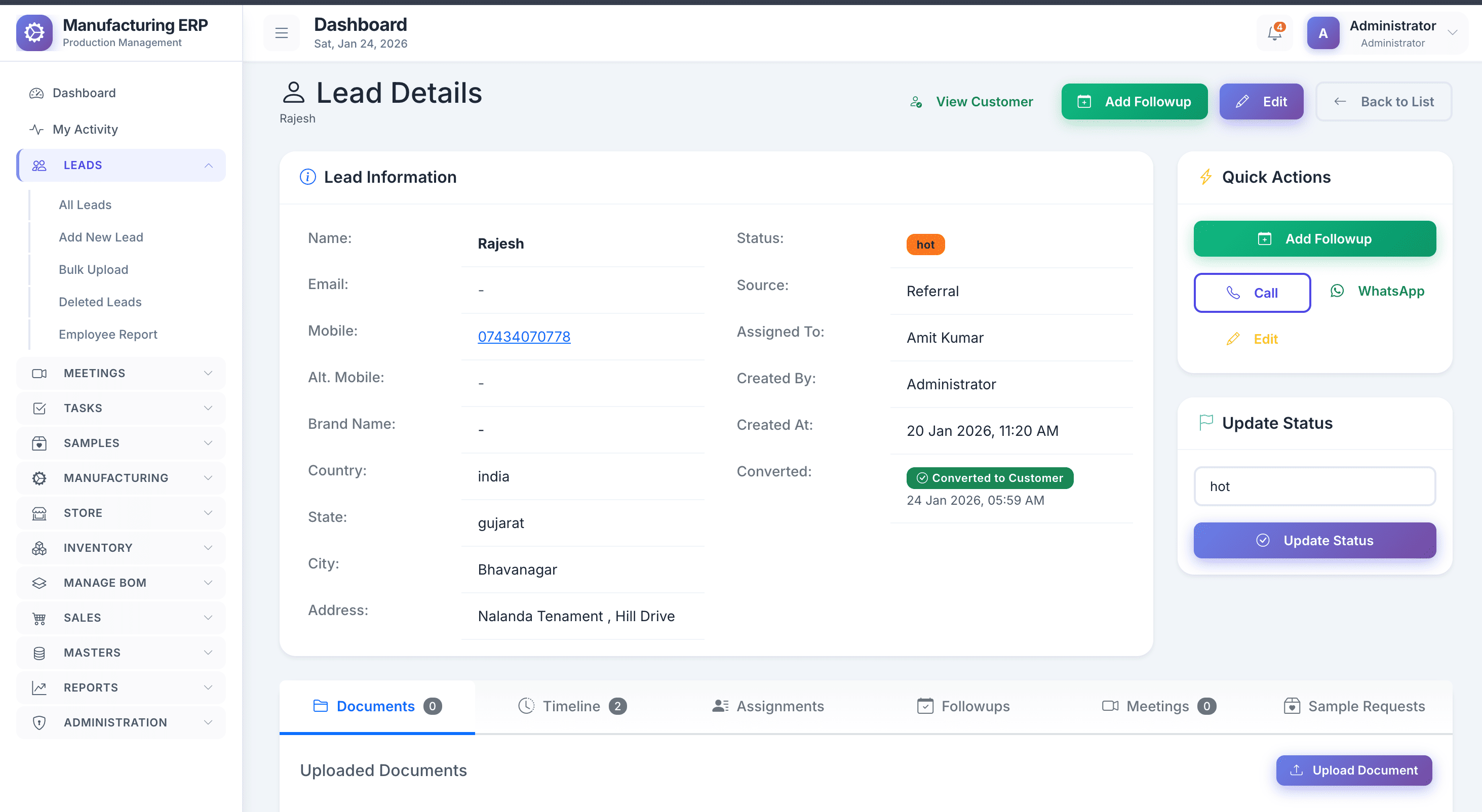Click the Call quick action button

[1252, 293]
